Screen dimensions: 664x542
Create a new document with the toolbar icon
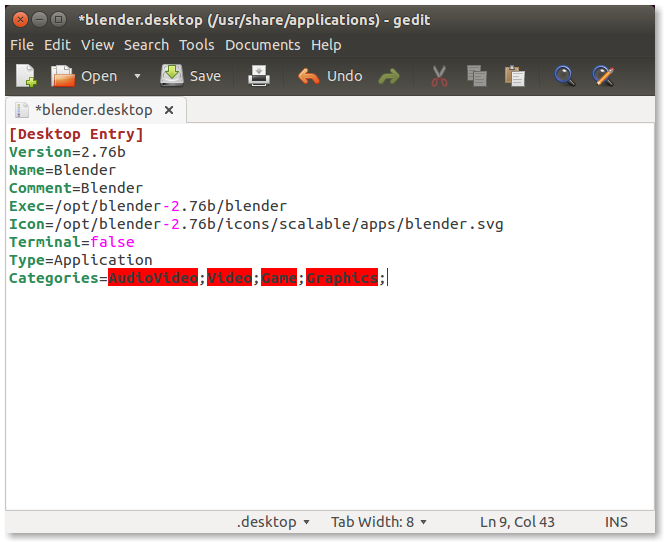pos(26,76)
